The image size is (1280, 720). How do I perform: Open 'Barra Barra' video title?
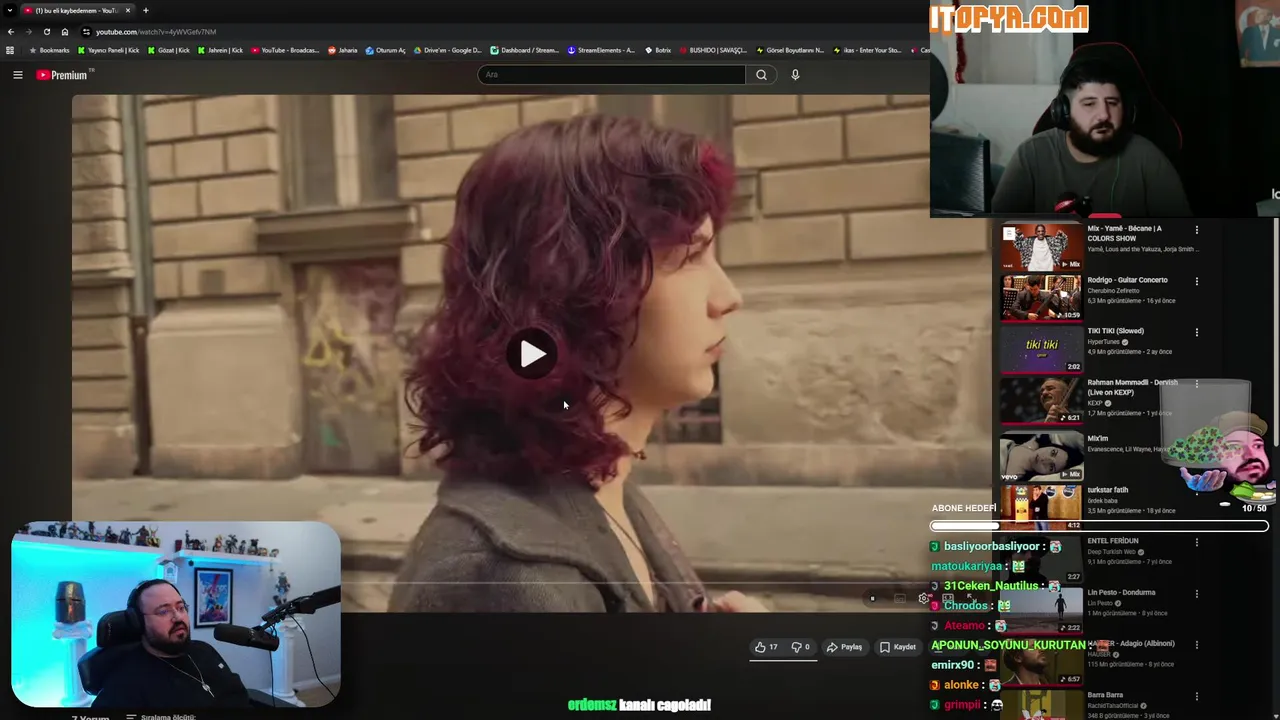(x=1105, y=695)
